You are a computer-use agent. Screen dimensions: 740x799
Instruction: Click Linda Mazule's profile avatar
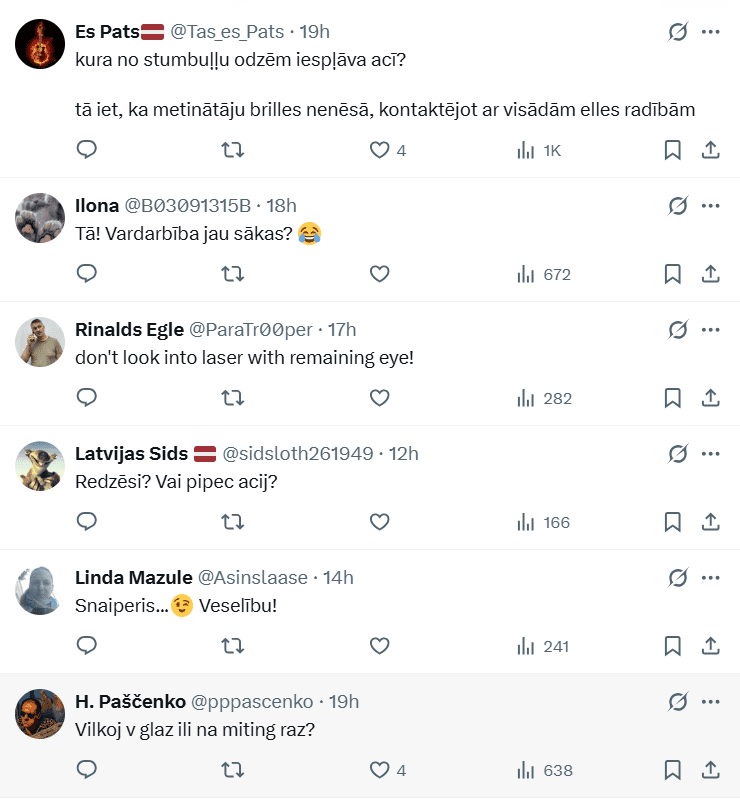coord(40,590)
